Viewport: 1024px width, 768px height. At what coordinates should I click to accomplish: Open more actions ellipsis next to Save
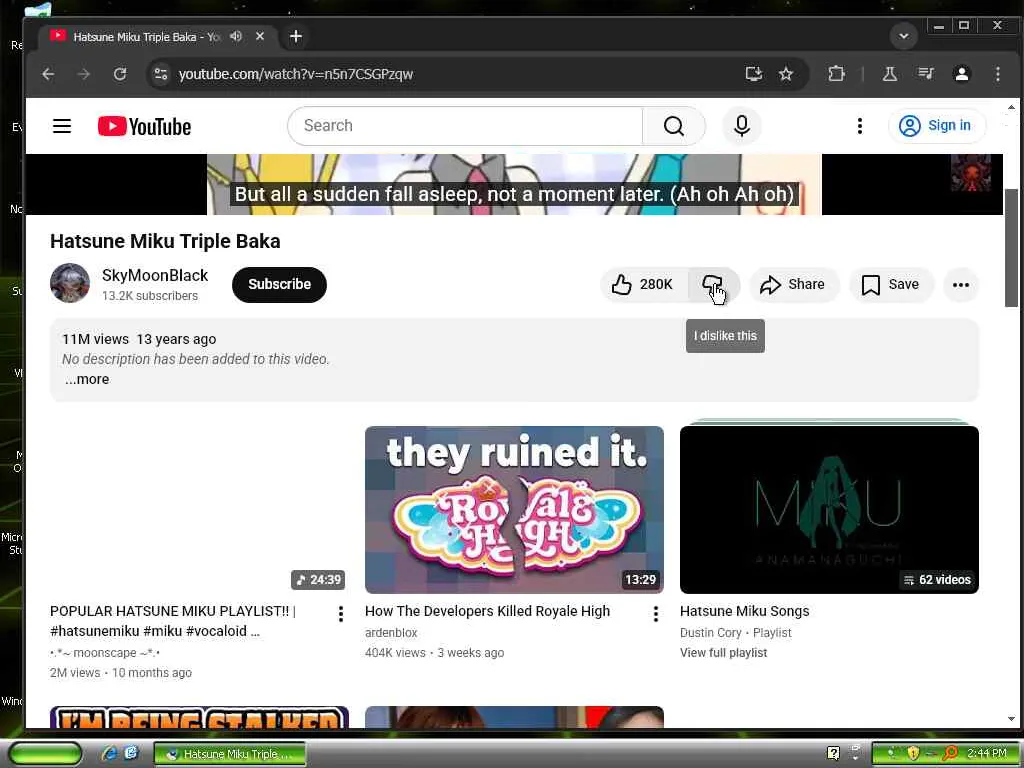tap(960, 284)
